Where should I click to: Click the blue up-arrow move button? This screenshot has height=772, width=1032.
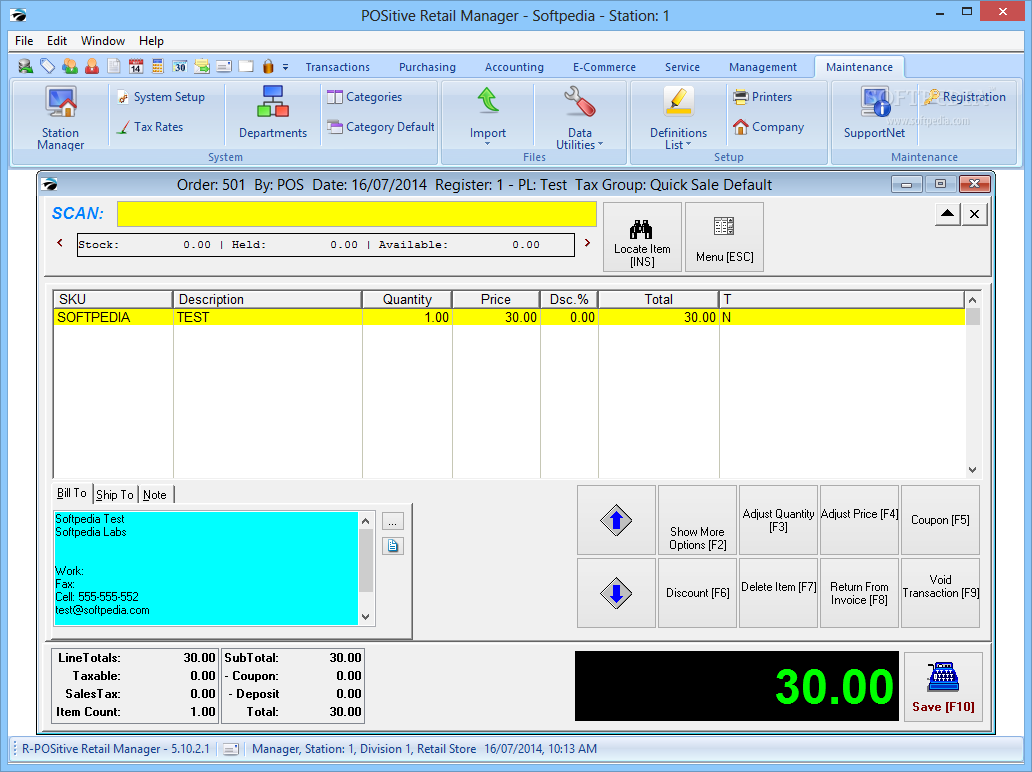coord(616,520)
